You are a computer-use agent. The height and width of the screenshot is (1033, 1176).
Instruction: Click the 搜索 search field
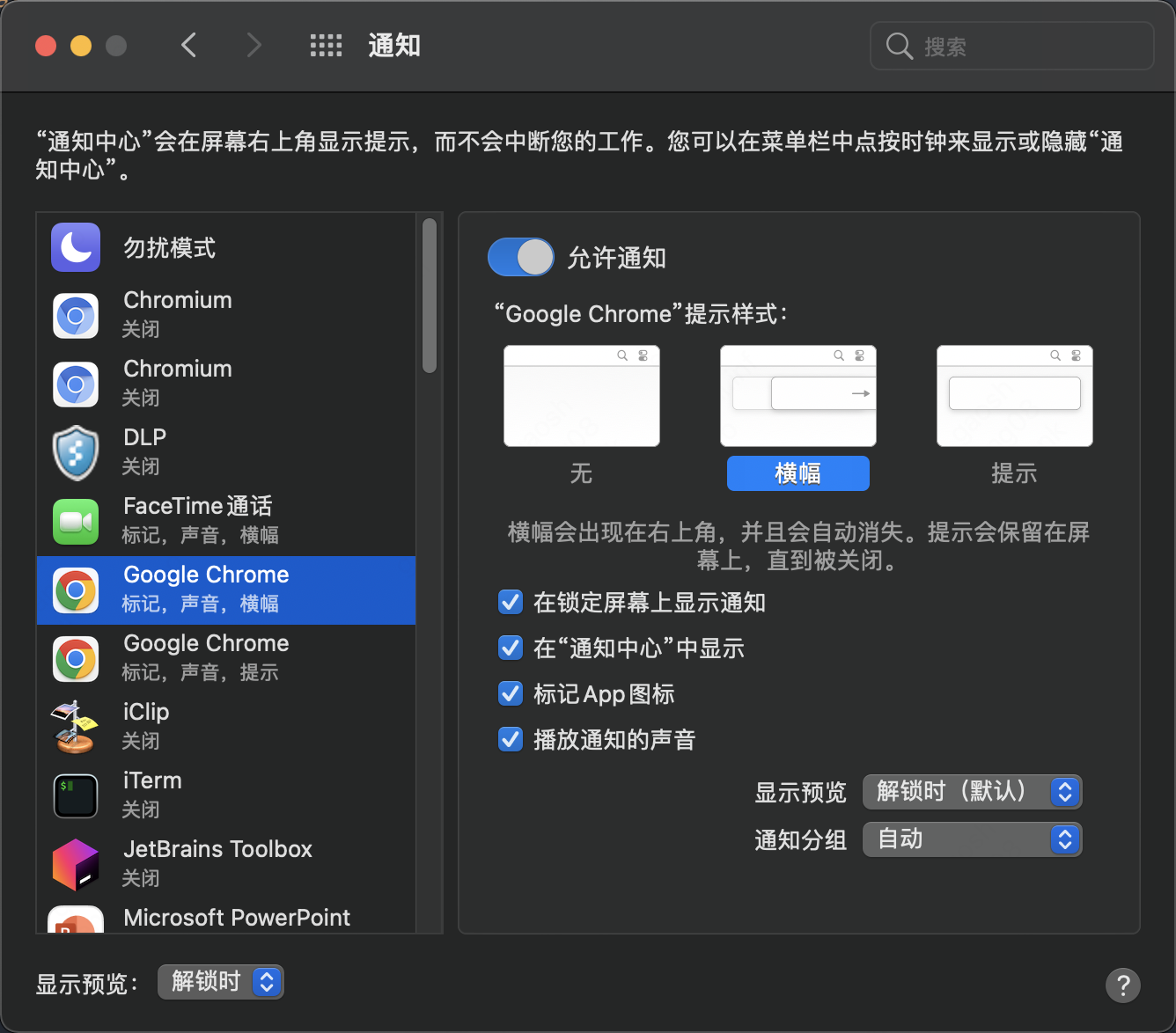tap(1012, 46)
